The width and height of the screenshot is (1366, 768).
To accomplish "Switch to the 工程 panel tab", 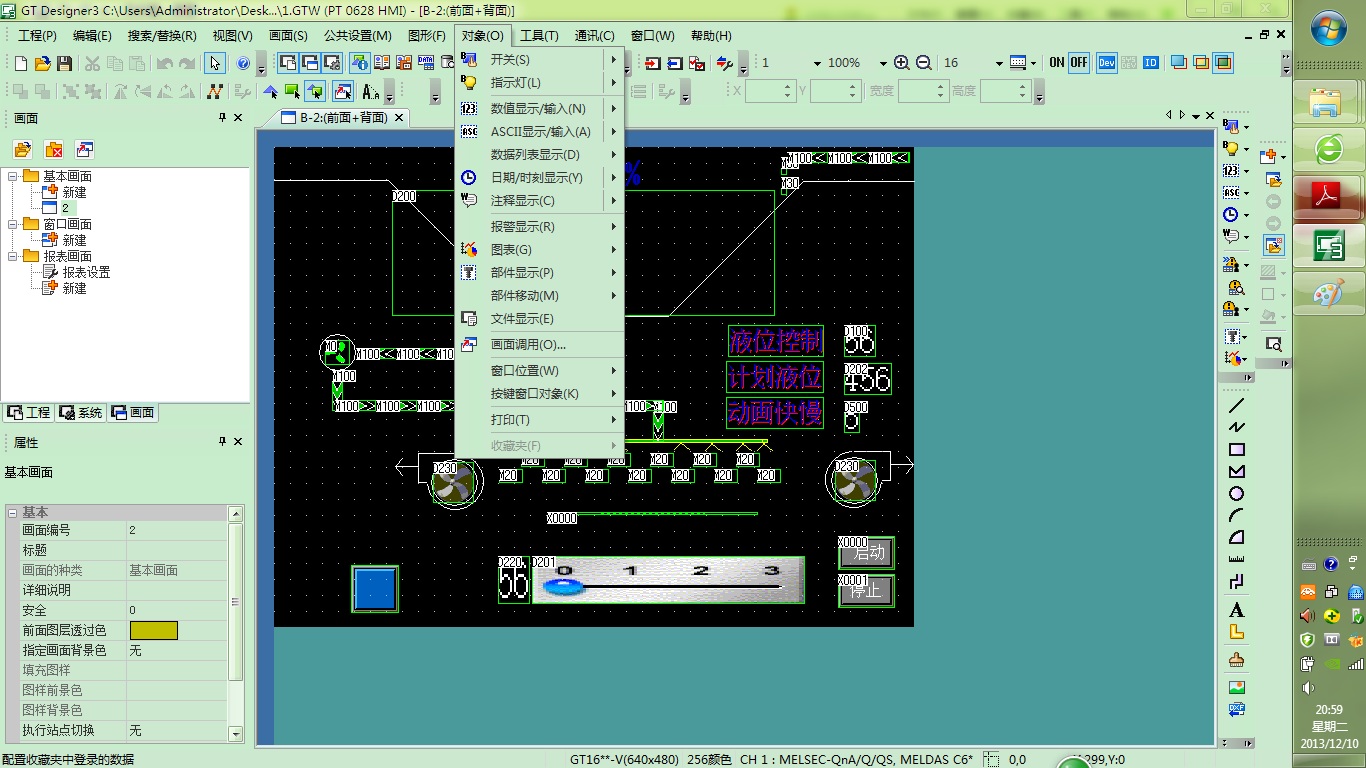I will click(x=29, y=412).
